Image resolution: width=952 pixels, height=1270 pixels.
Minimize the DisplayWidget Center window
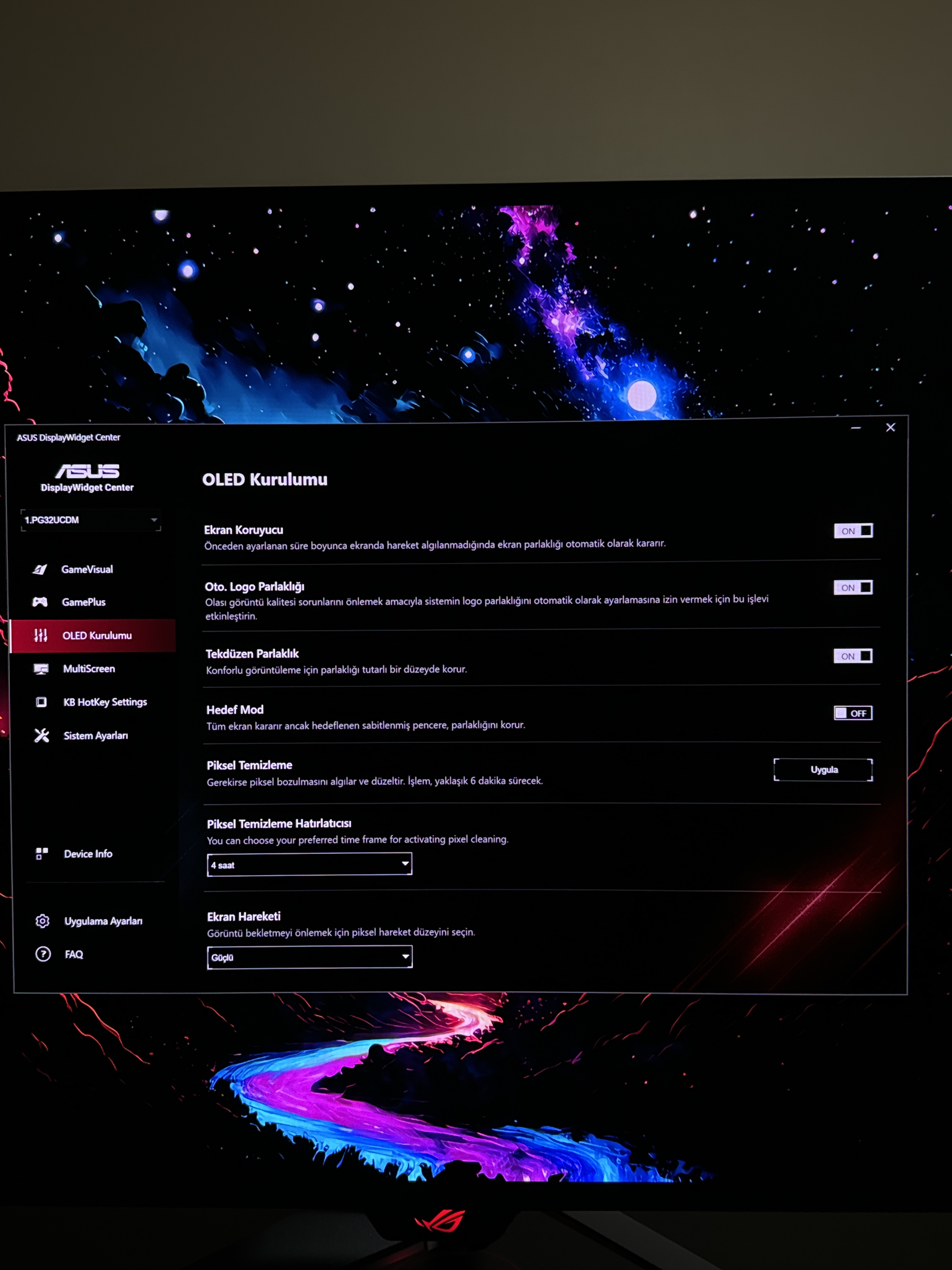coord(856,428)
